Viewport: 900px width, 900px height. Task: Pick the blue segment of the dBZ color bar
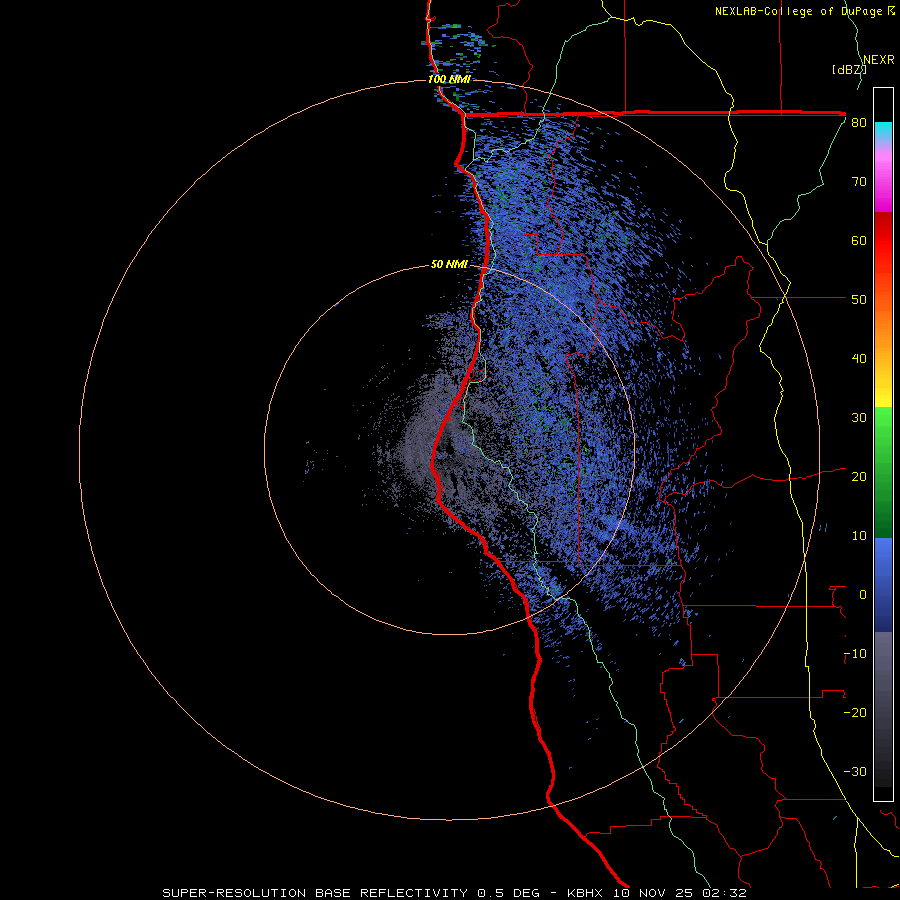coord(883,585)
